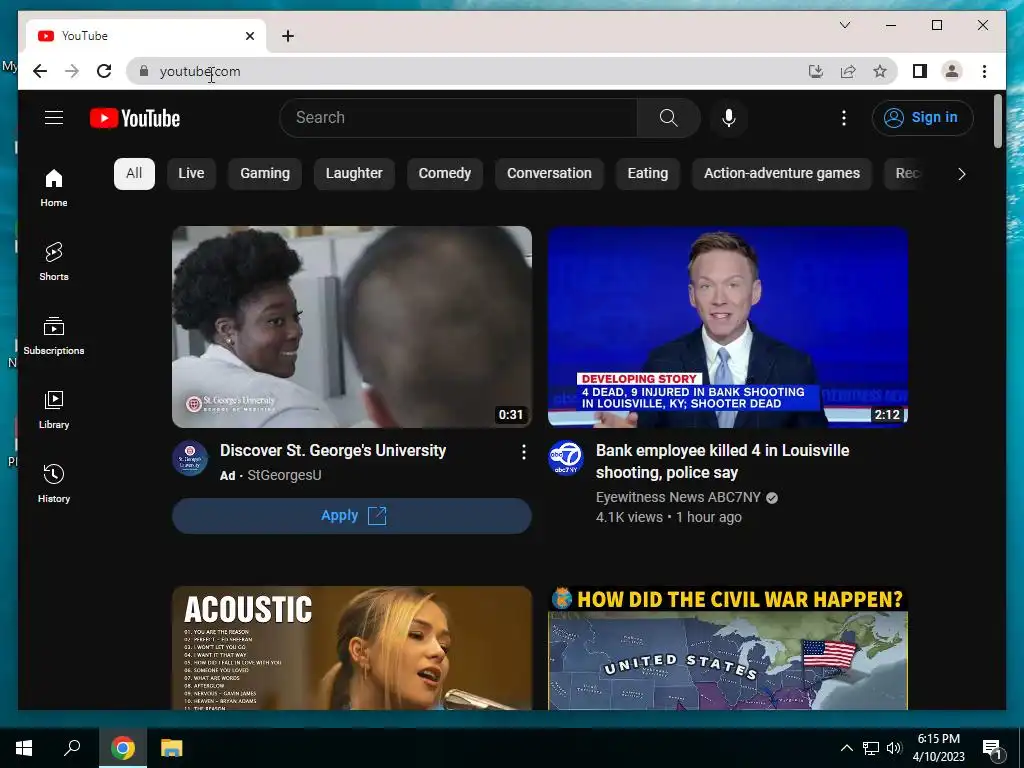Close the YouTube tab
The height and width of the screenshot is (768, 1024).
click(249, 36)
